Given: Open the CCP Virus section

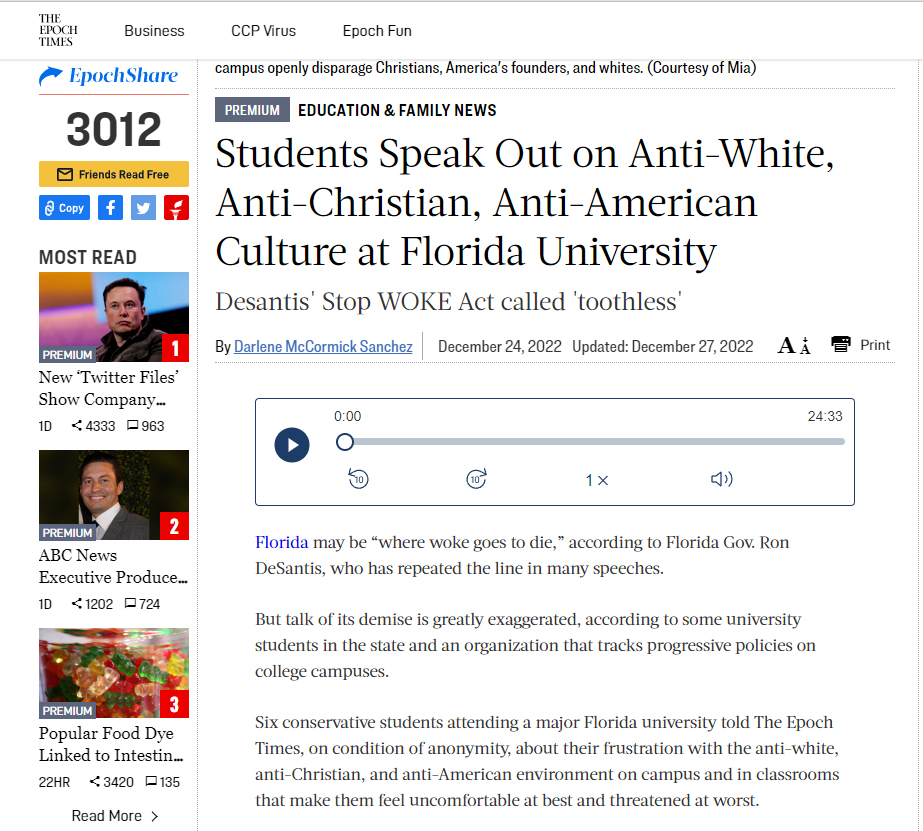Looking at the screenshot, I should click(263, 31).
